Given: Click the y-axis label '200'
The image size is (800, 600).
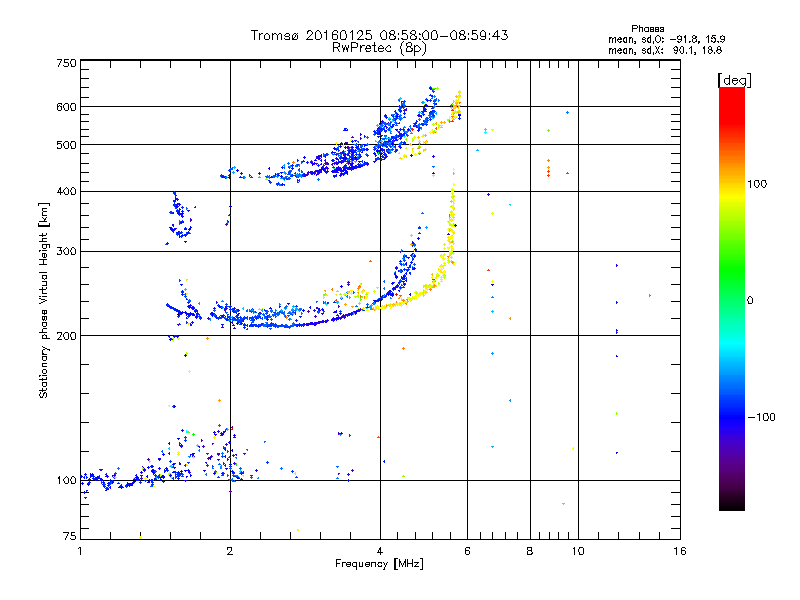Looking at the screenshot, I should tap(66, 336).
